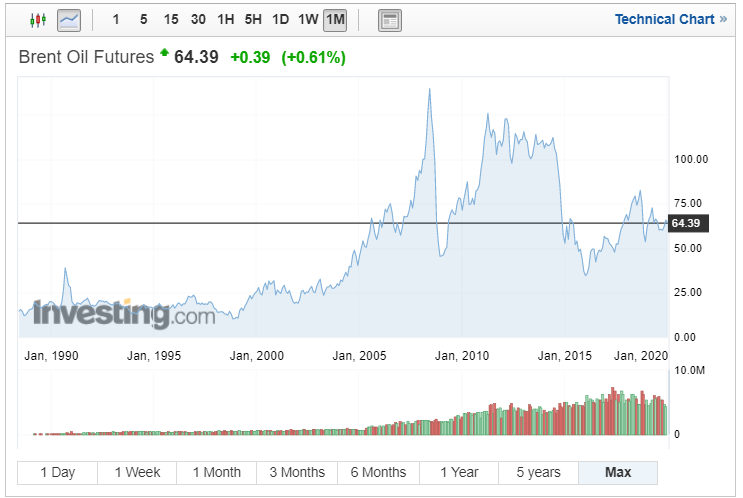Select the 15 minute interval
This screenshot has width=743, height=498.
coord(171,19)
